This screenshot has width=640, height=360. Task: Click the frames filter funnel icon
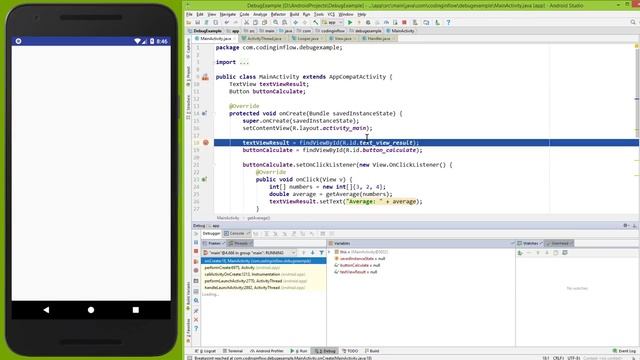(321, 253)
